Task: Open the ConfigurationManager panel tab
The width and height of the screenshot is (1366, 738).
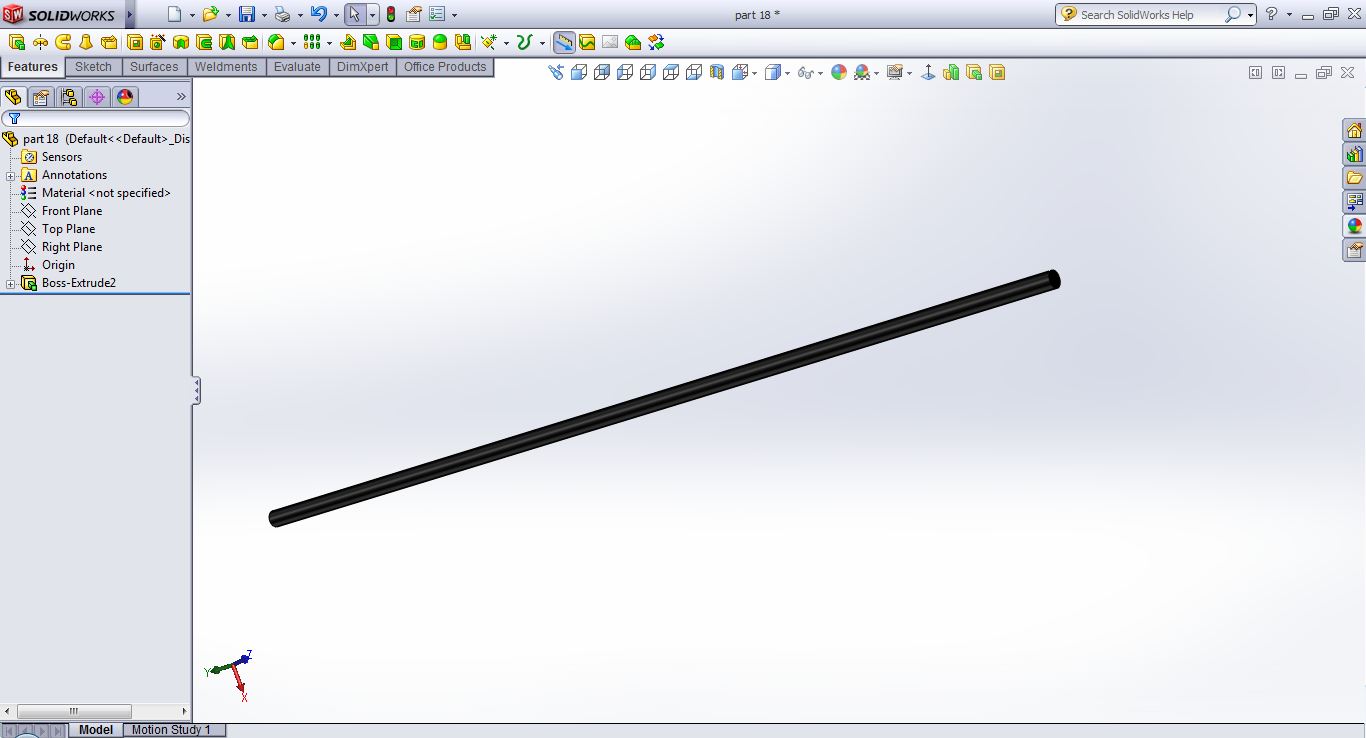Action: click(68, 97)
